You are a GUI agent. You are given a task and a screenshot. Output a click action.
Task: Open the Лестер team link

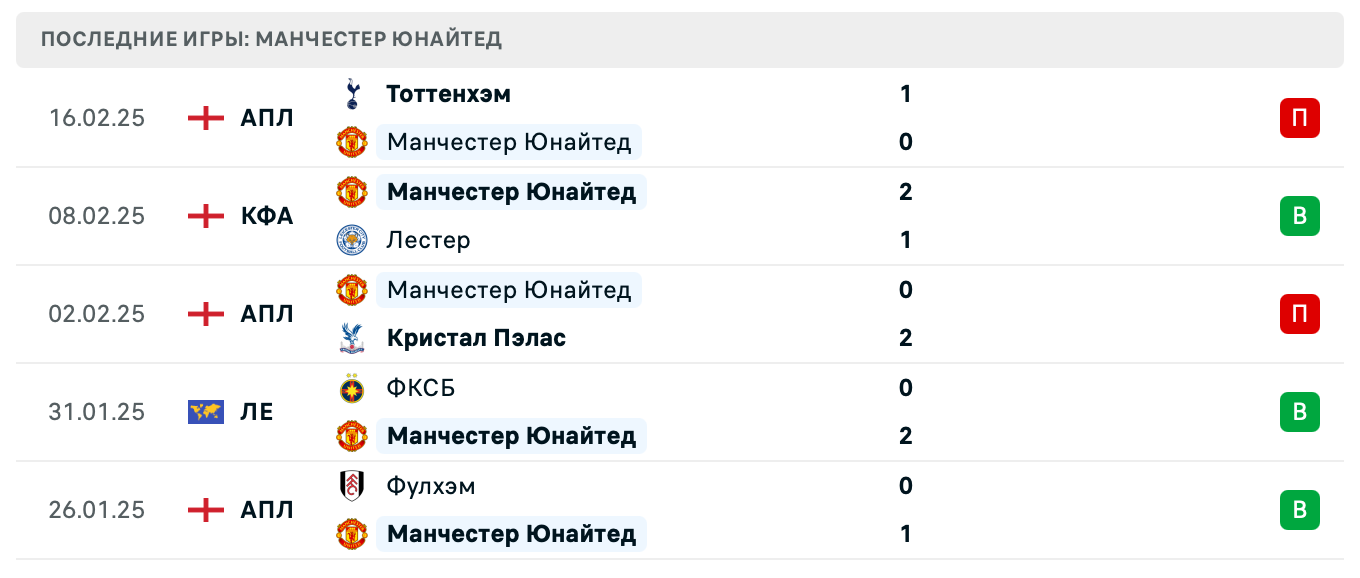pyautogui.click(x=428, y=240)
